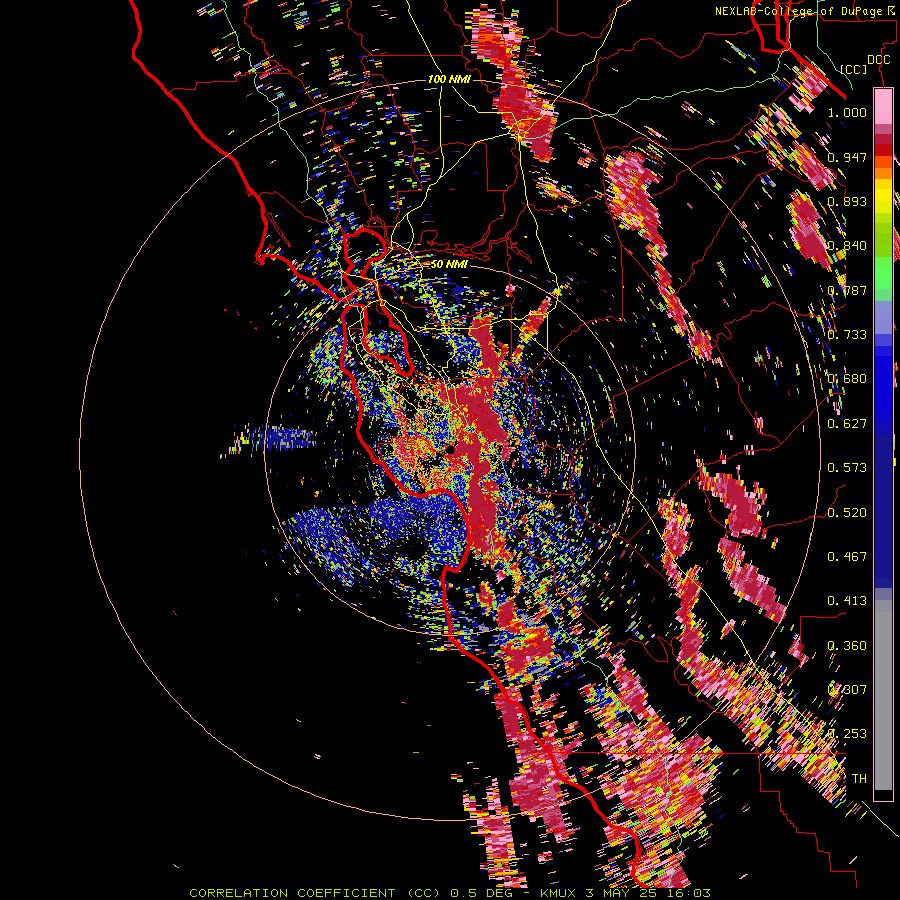
Task: Select the 0.307 scale value
Action: pyautogui.click(x=847, y=690)
